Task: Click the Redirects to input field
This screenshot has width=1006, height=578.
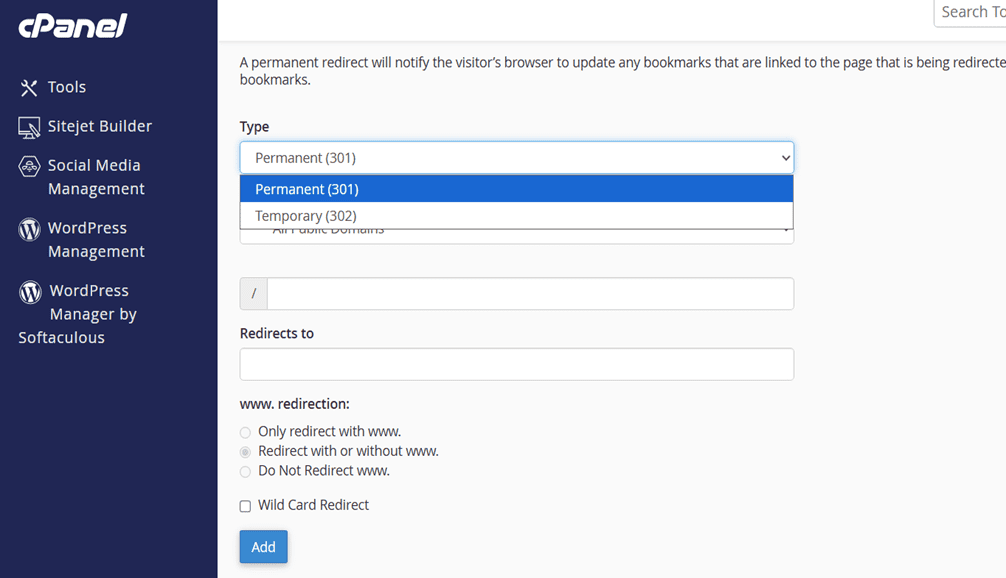Action: pos(516,364)
